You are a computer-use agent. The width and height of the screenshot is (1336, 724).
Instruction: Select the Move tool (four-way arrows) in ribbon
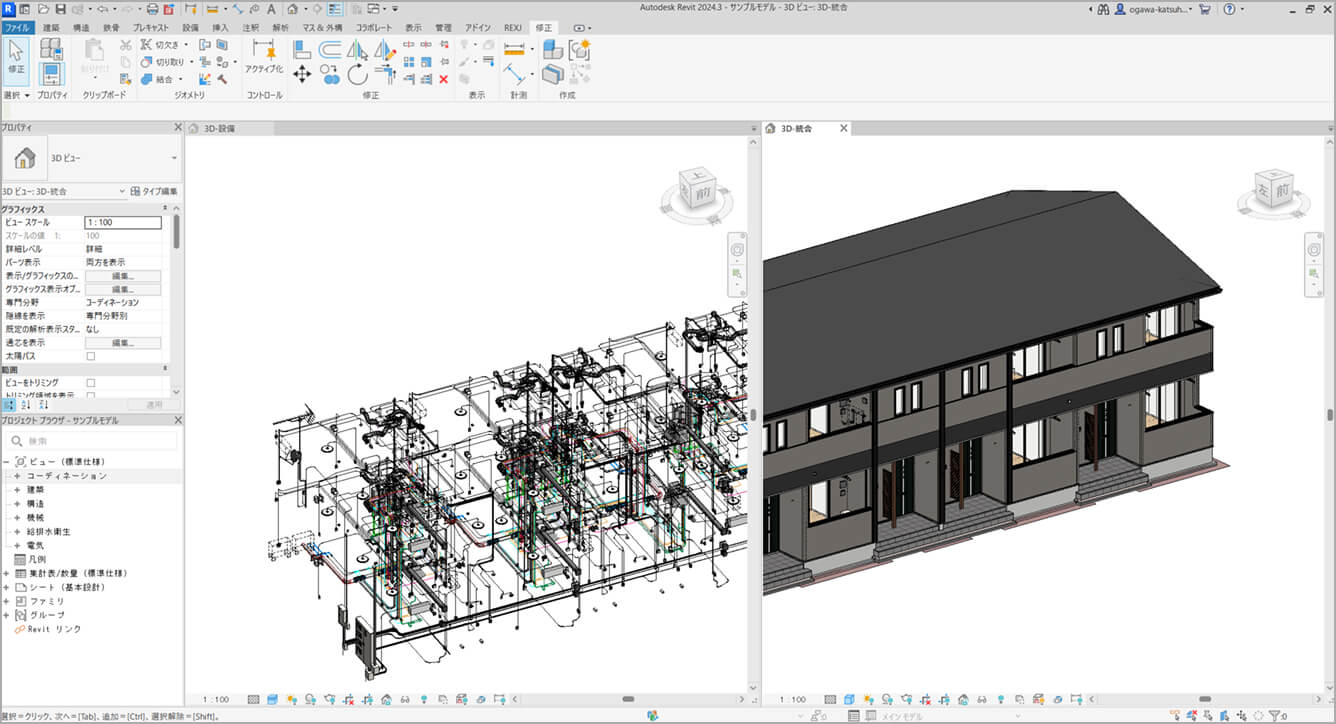click(302, 73)
